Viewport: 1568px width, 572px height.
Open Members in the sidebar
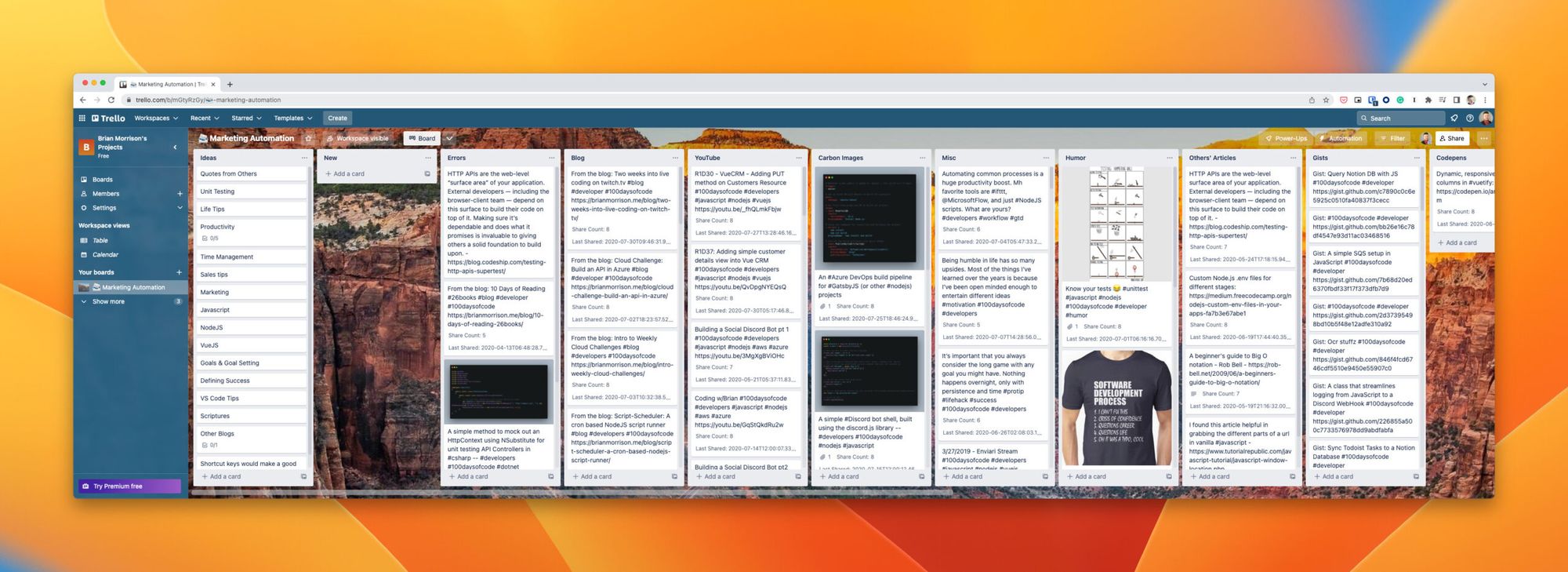click(x=106, y=194)
